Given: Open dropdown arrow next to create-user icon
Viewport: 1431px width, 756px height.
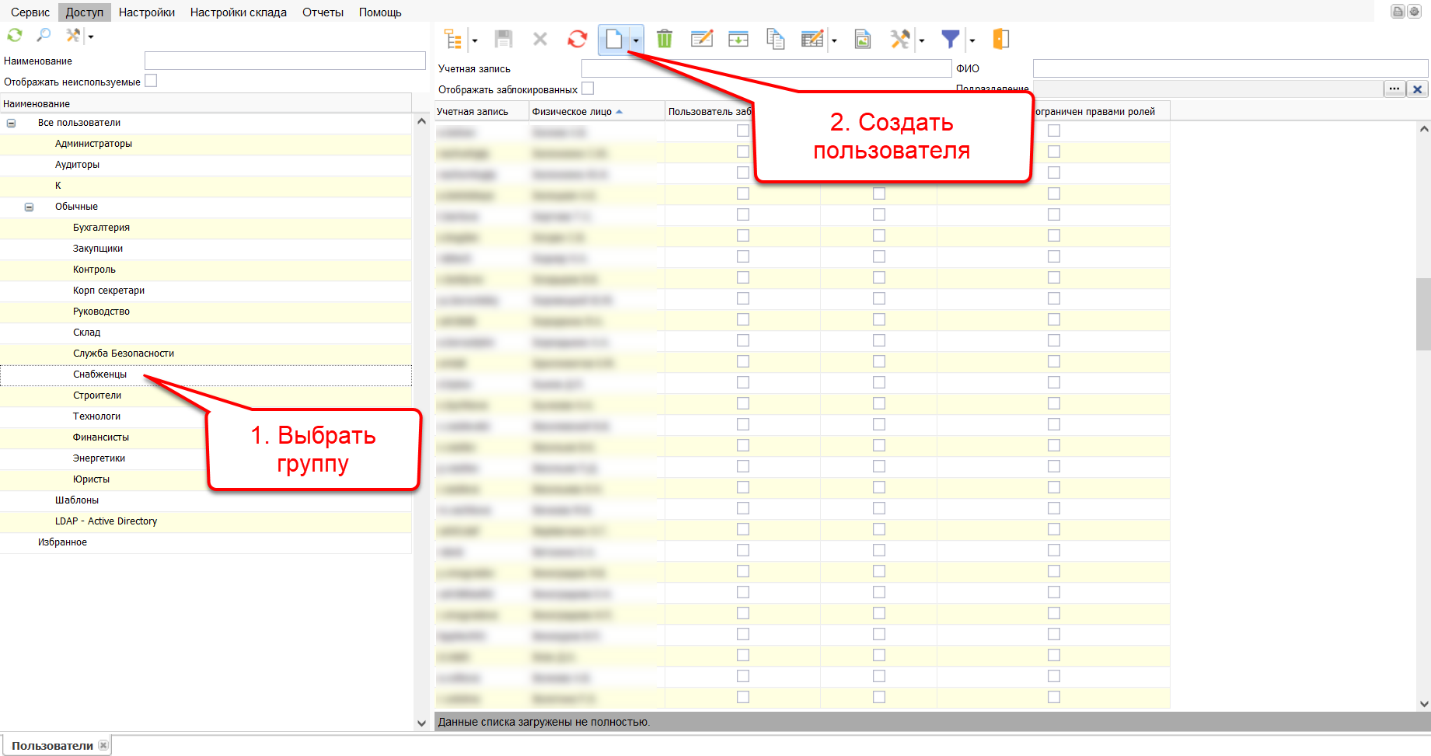Looking at the screenshot, I should click(x=636, y=40).
